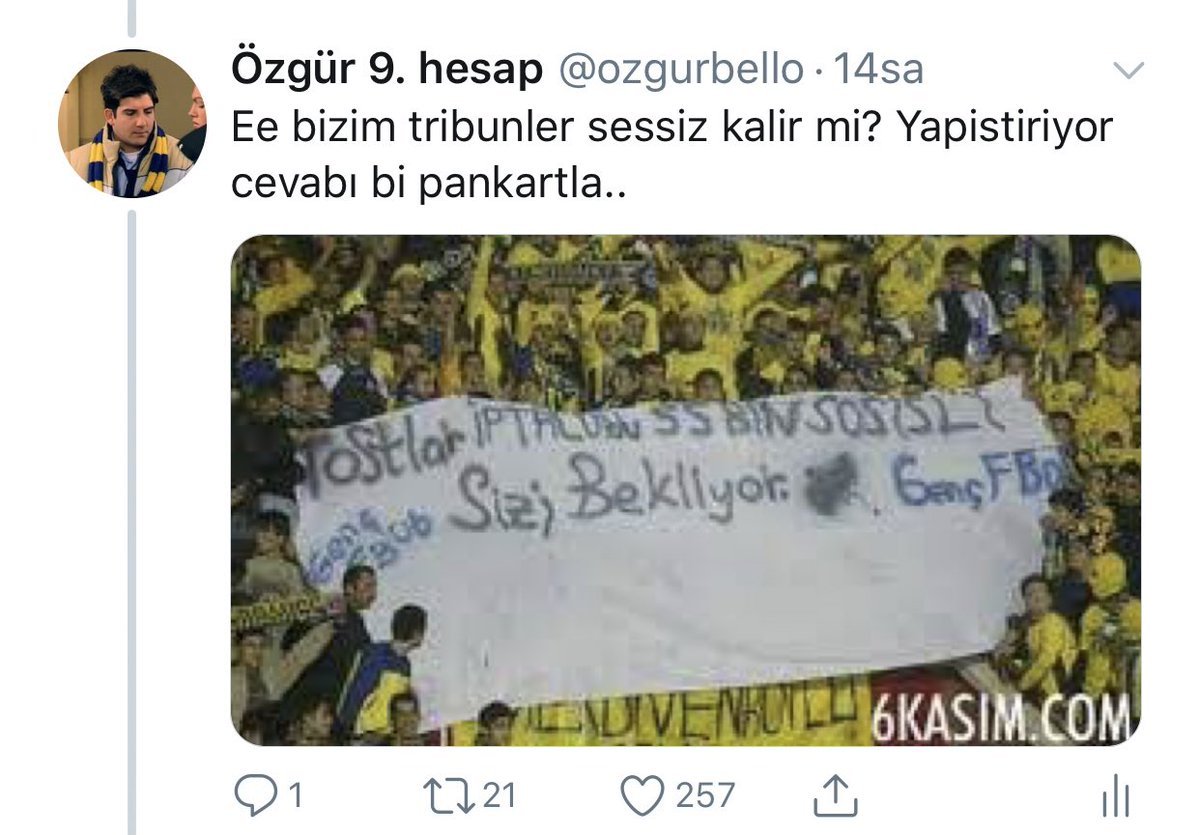Screen dimensions: 1199x835
Task: Open tweet permalink via 14sa timestamp
Action: [878, 69]
